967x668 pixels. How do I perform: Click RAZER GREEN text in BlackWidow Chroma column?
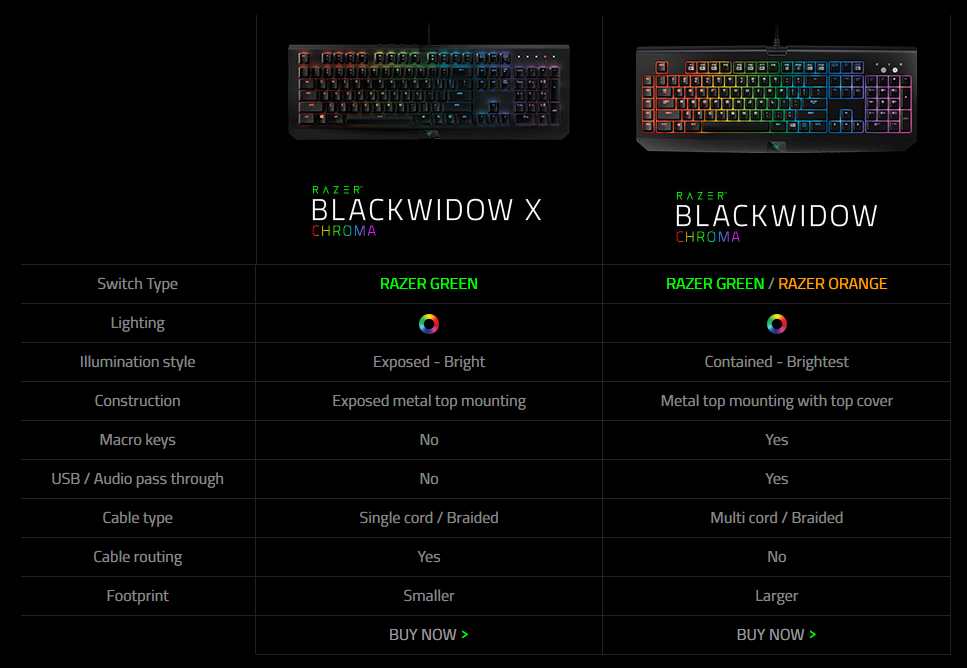coord(715,284)
